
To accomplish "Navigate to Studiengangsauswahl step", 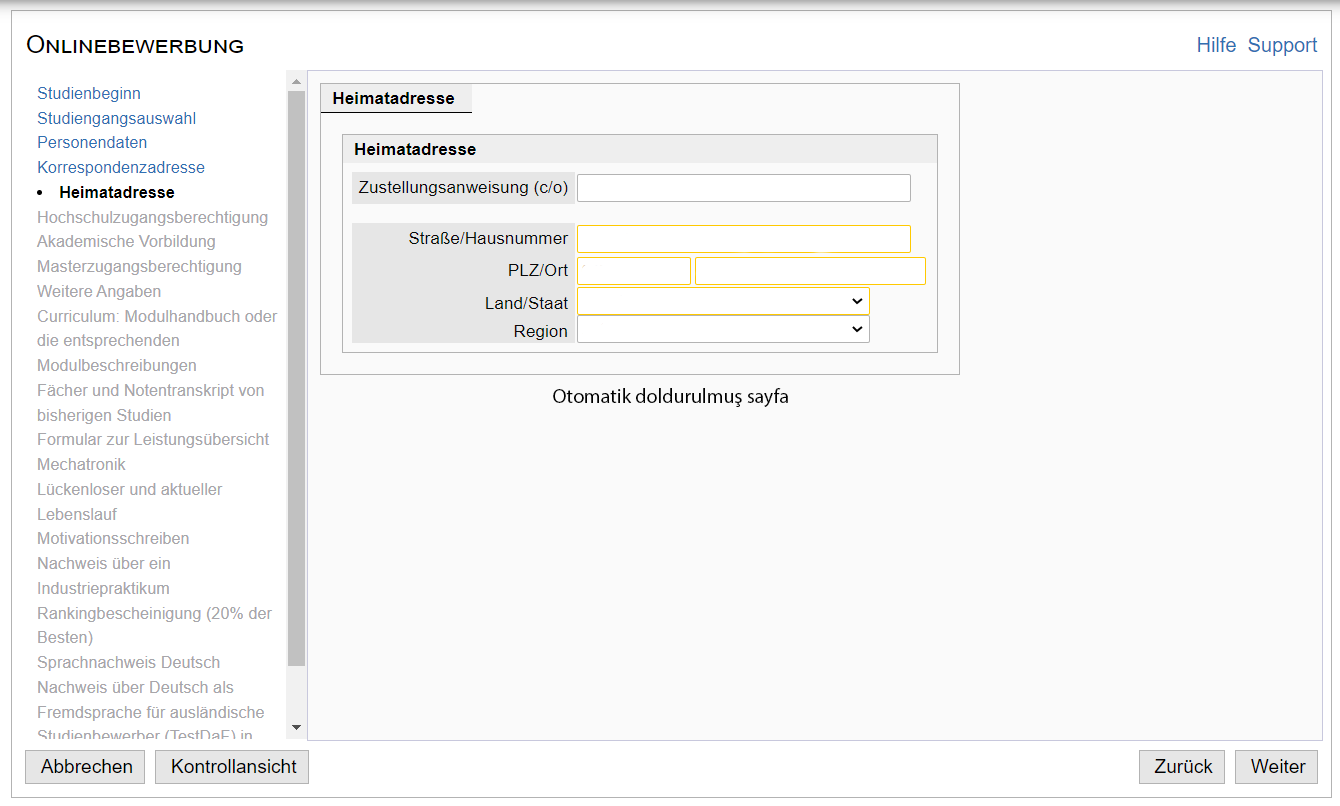I will 116,118.
